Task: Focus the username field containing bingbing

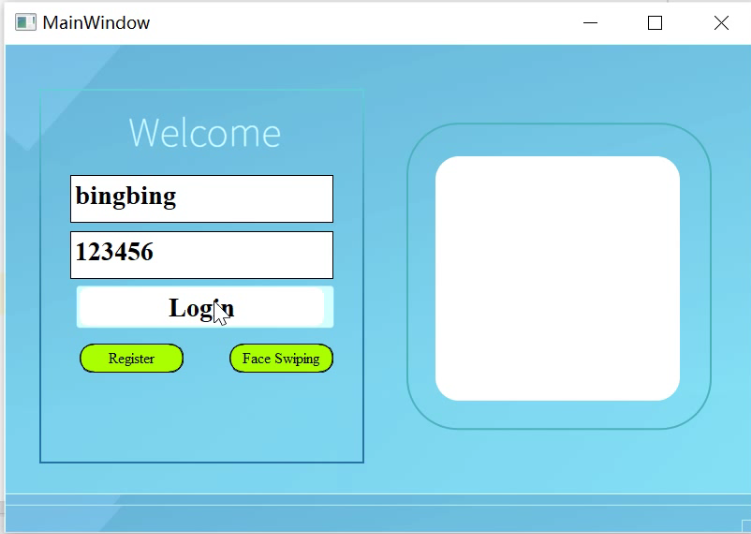Action: tap(202, 199)
